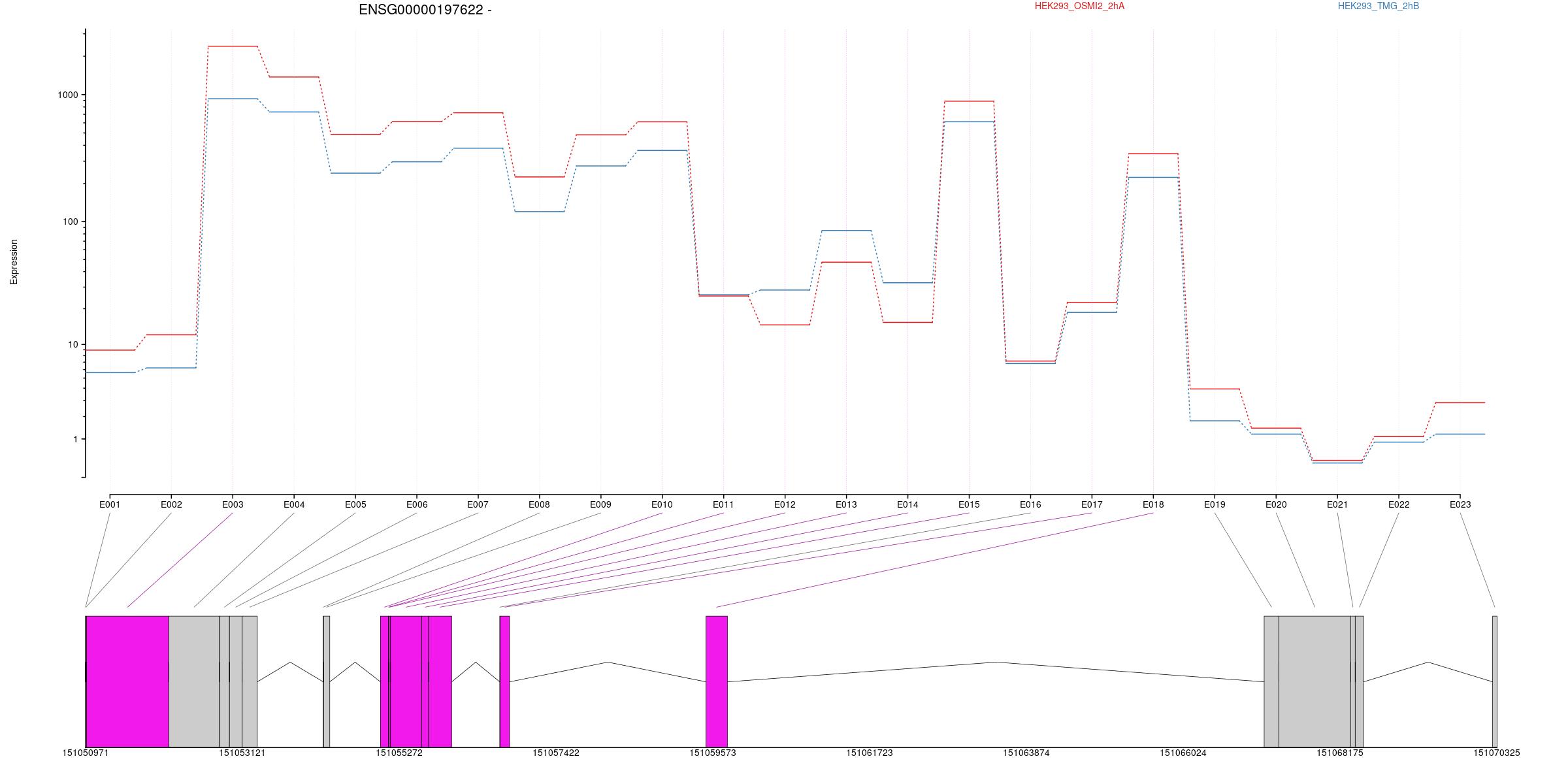Click exon label E019
Viewport: 1568px width, 784px height.
pyautogui.click(x=1215, y=504)
